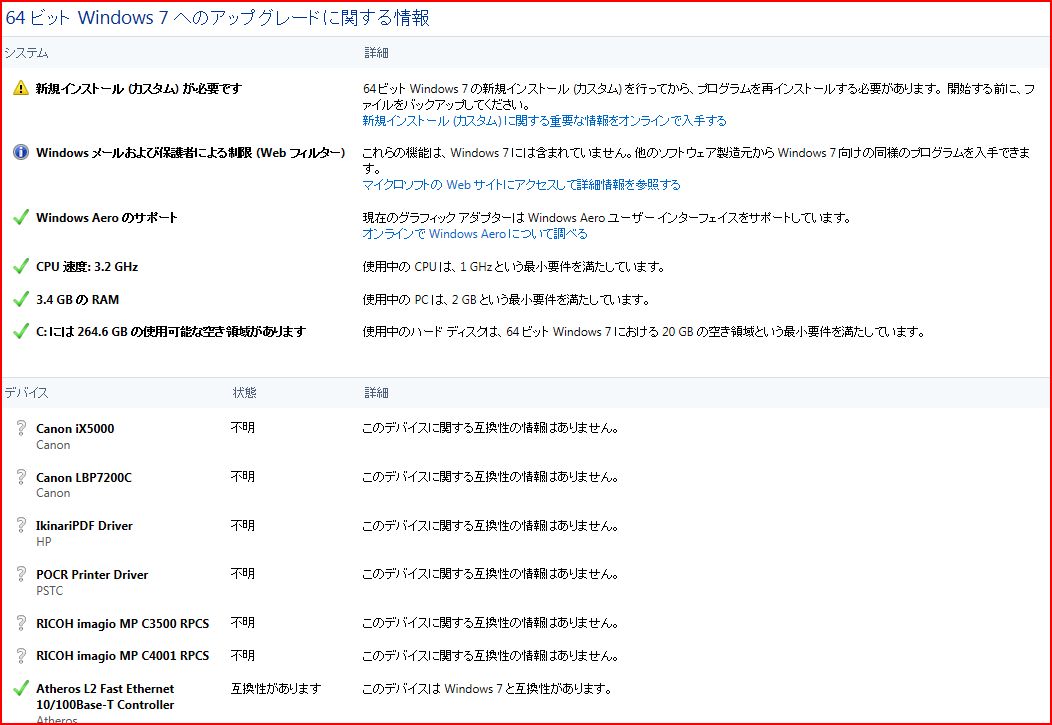Click the このデバイスは Windows 7 と互換性があります text
Image resolution: width=1052 pixels, height=725 pixels.
coord(487,688)
